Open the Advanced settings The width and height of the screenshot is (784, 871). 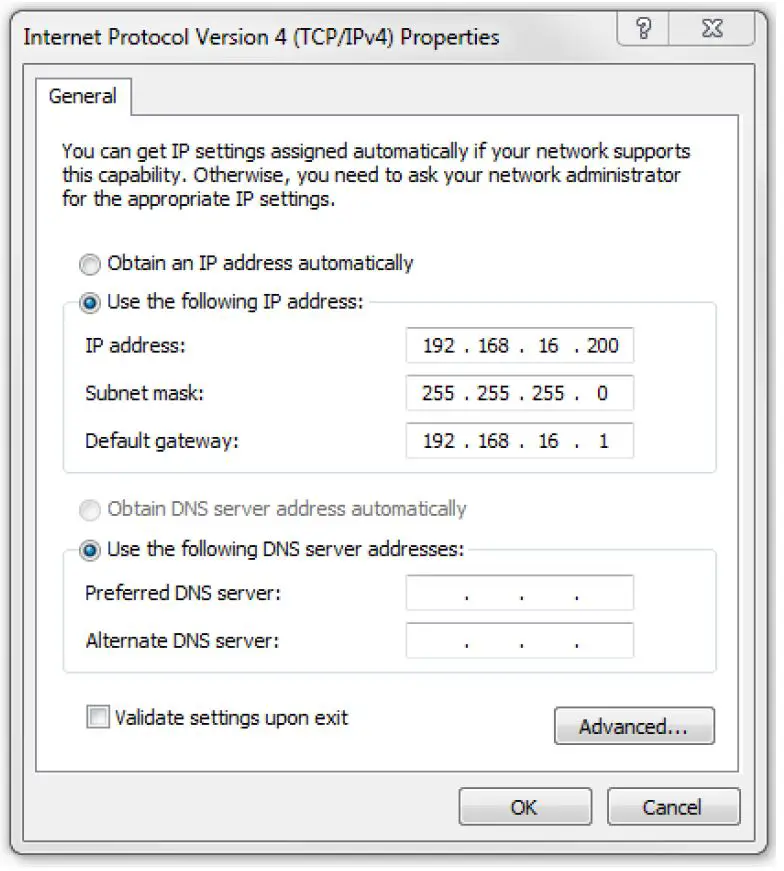635,726
